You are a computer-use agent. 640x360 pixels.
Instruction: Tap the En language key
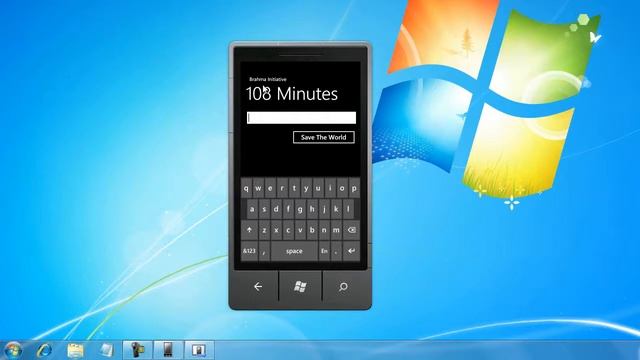click(324, 251)
